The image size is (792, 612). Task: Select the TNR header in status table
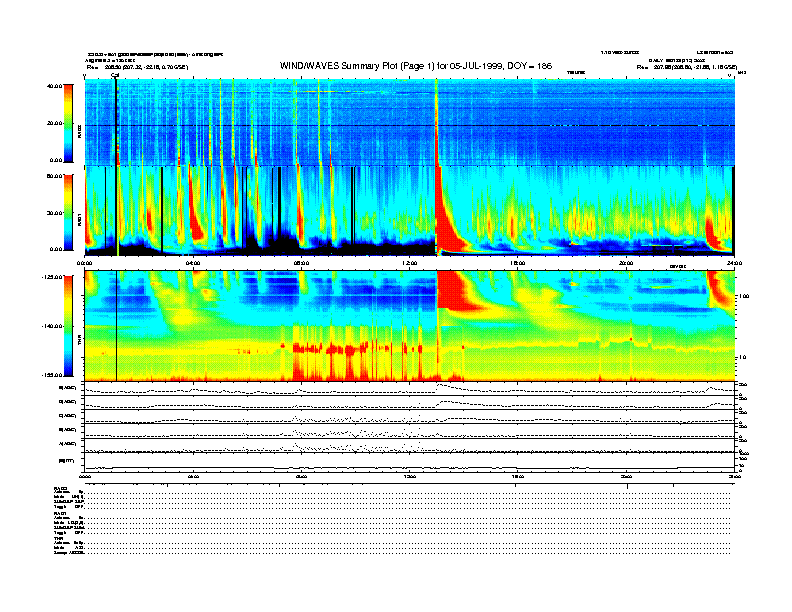pos(58,538)
